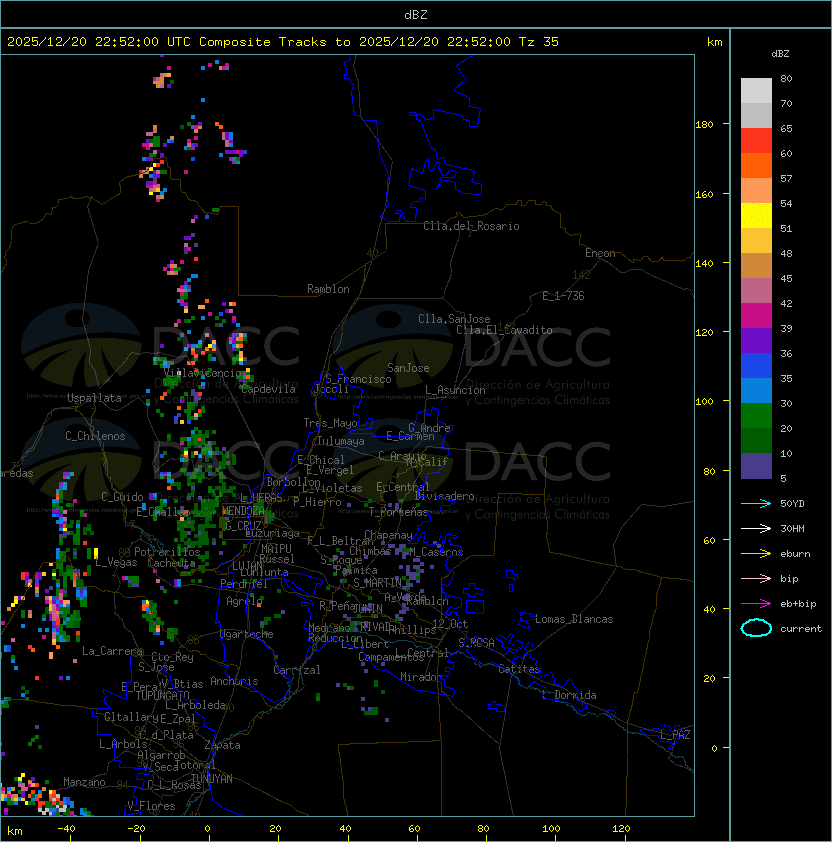The height and width of the screenshot is (842, 832).
Task: Click the La_Carrera label
Action: 112,651
